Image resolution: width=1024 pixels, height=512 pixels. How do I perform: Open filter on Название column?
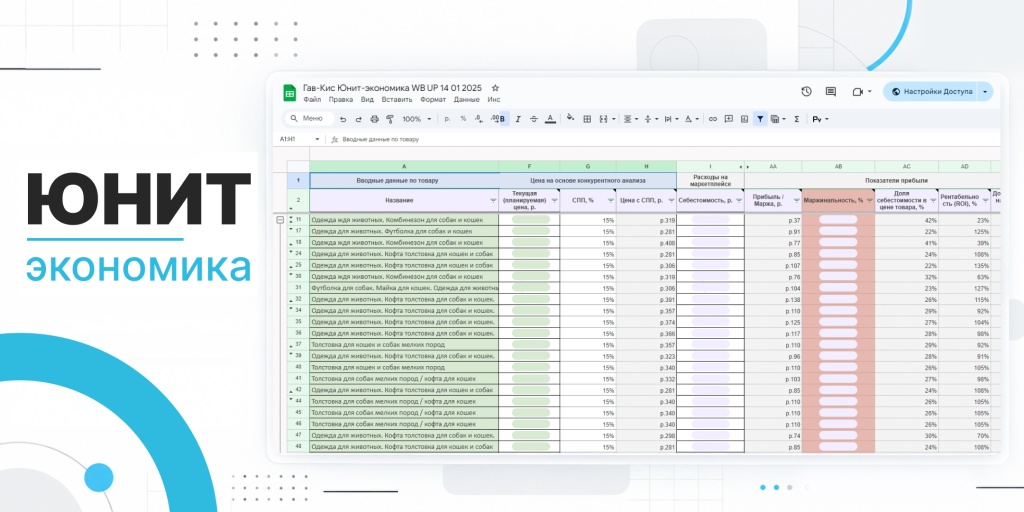(493, 200)
